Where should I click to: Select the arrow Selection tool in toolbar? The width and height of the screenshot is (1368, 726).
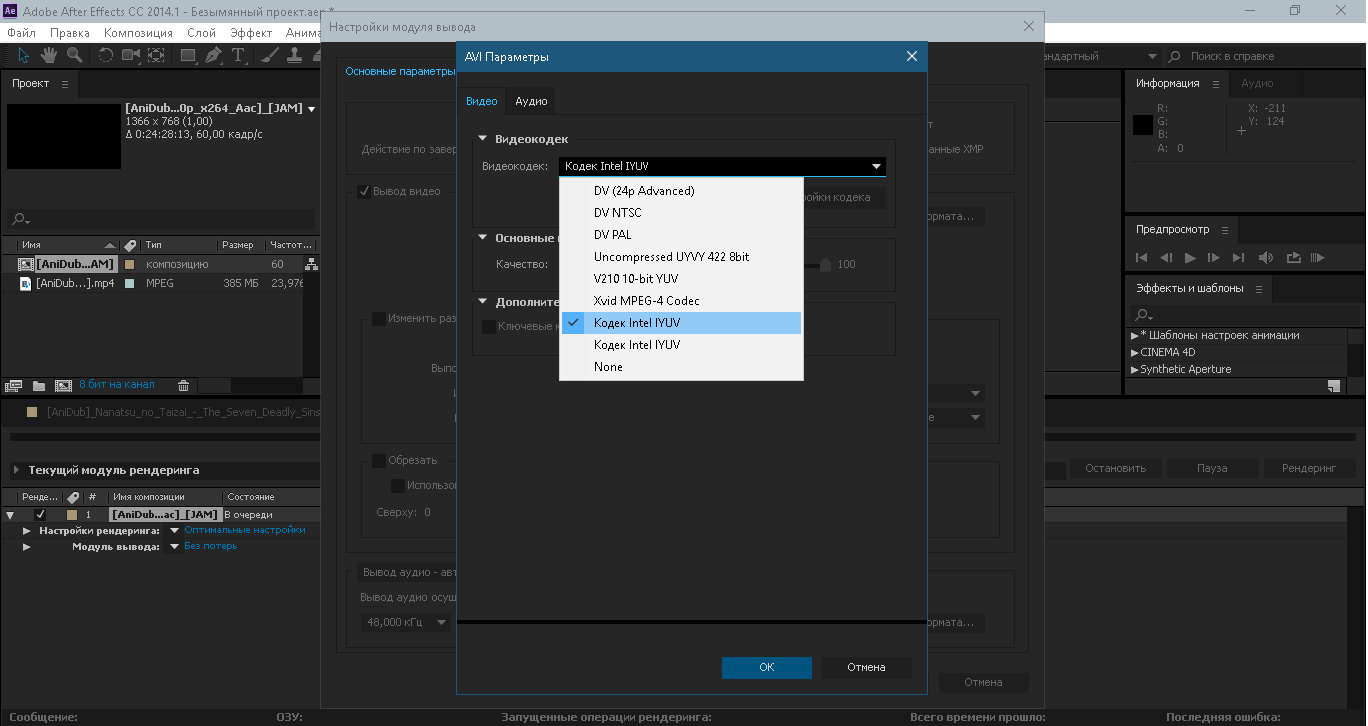[24, 56]
